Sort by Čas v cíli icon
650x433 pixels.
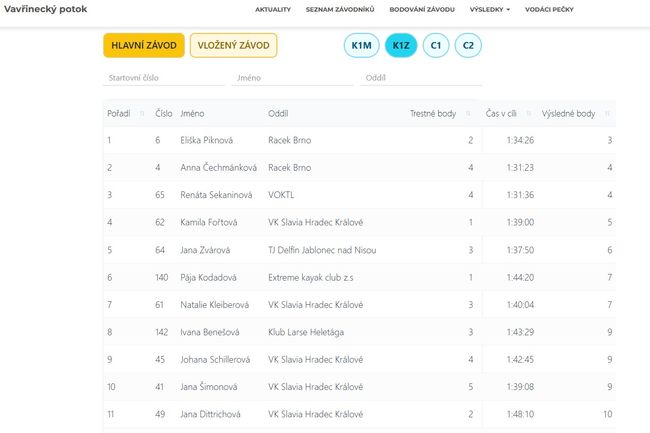pos(527,114)
